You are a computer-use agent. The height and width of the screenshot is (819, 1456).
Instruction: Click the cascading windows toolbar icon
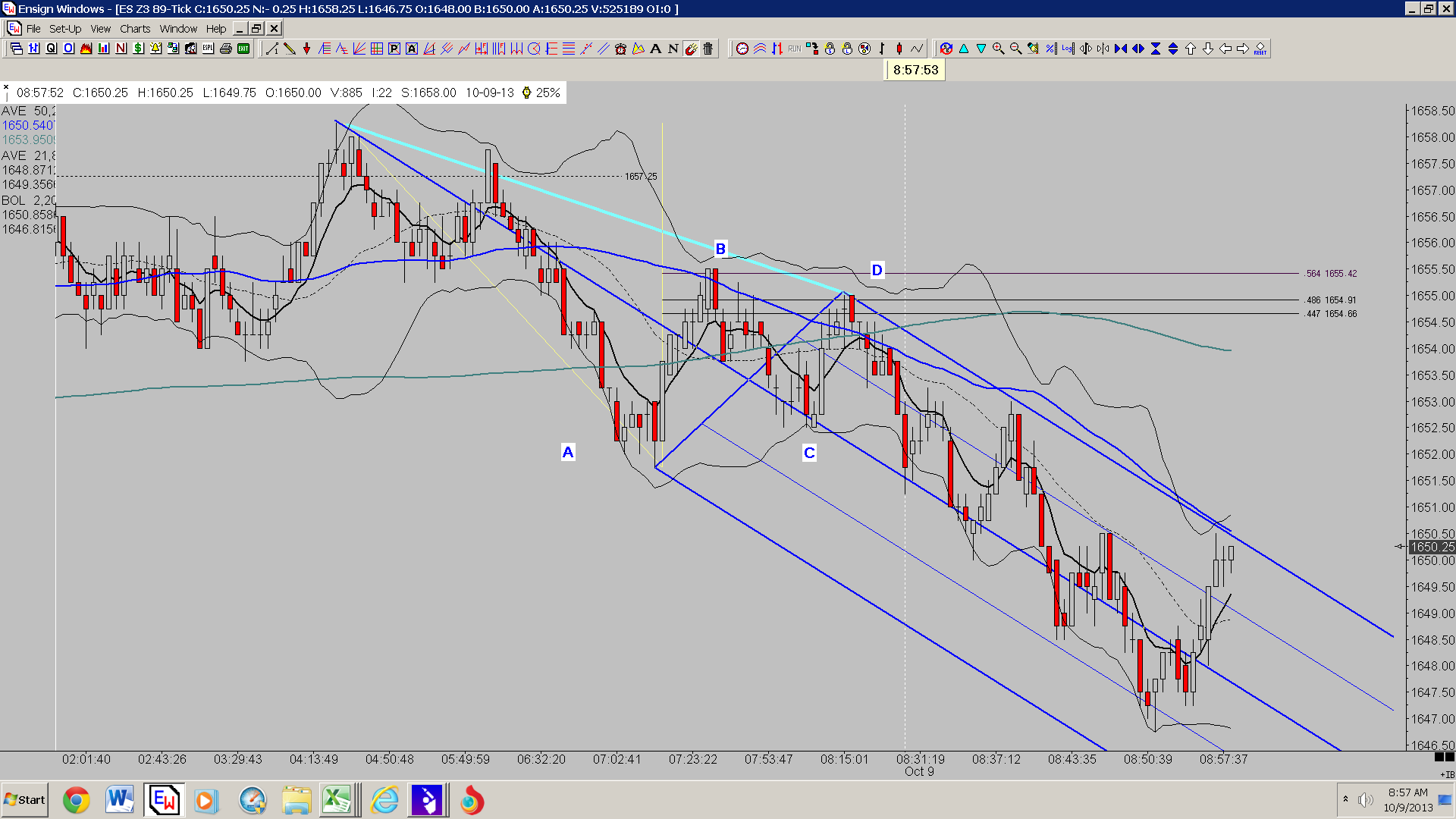pyautogui.click(x=17, y=49)
